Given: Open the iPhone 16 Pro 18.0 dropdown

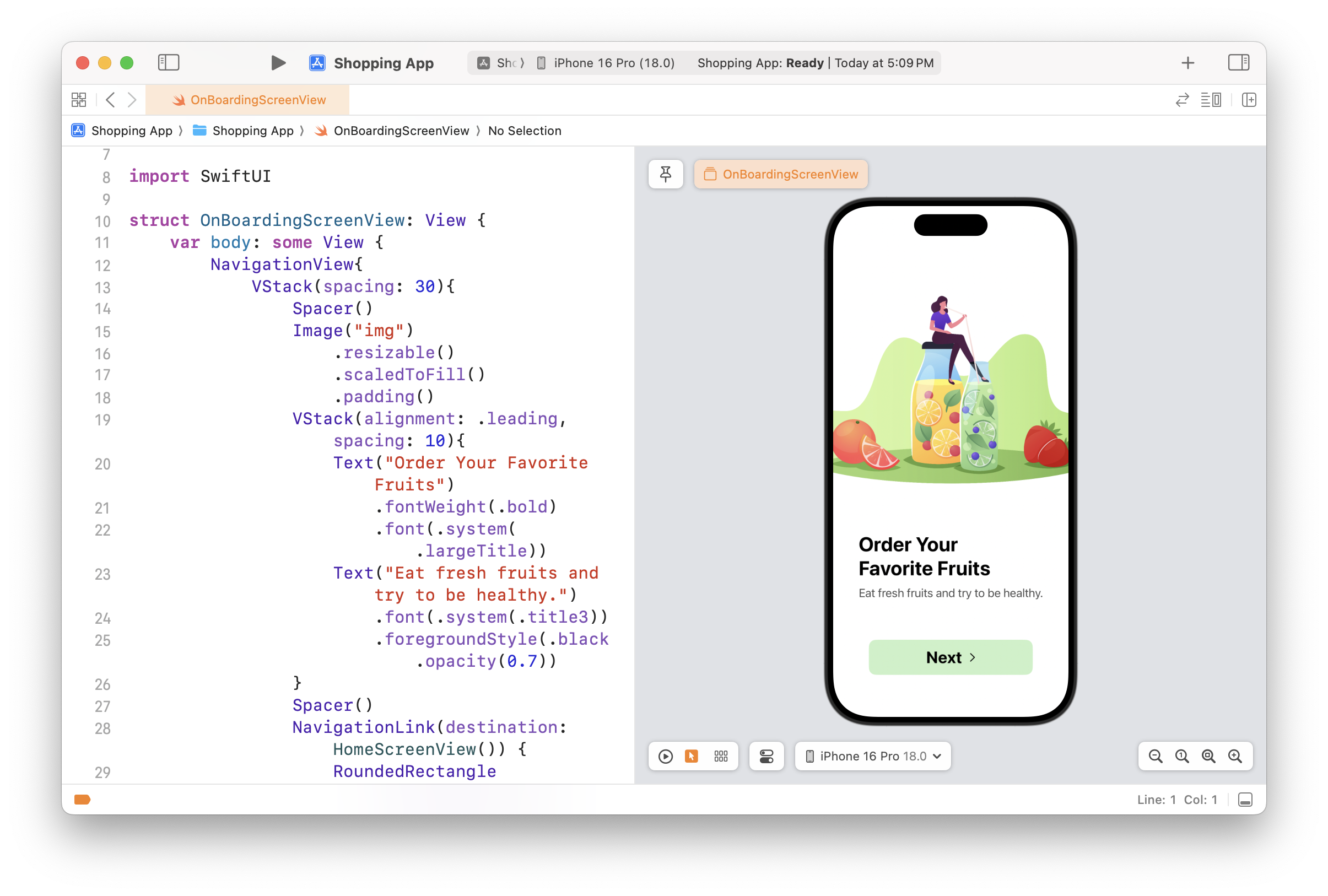Looking at the screenshot, I should (x=873, y=757).
